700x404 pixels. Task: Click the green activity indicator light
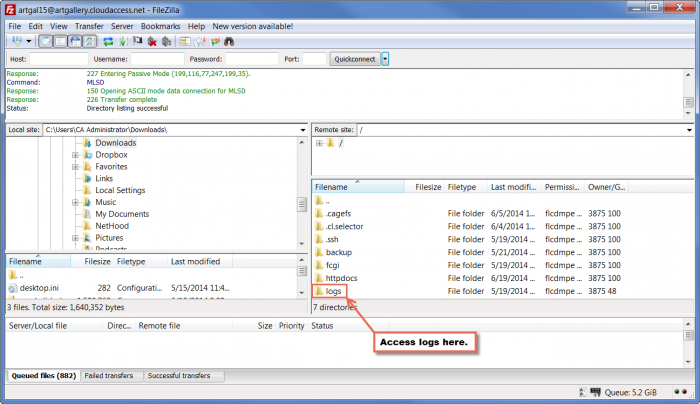pos(677,392)
